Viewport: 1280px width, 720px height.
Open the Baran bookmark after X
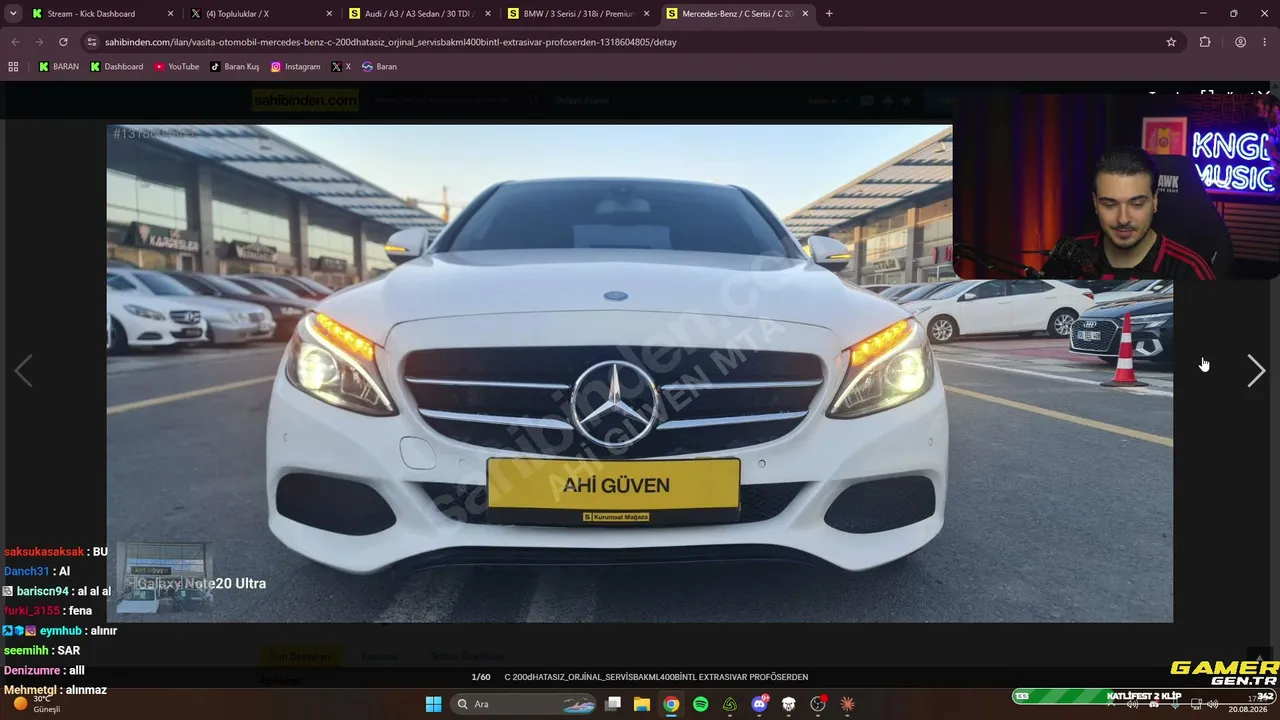[x=379, y=67]
